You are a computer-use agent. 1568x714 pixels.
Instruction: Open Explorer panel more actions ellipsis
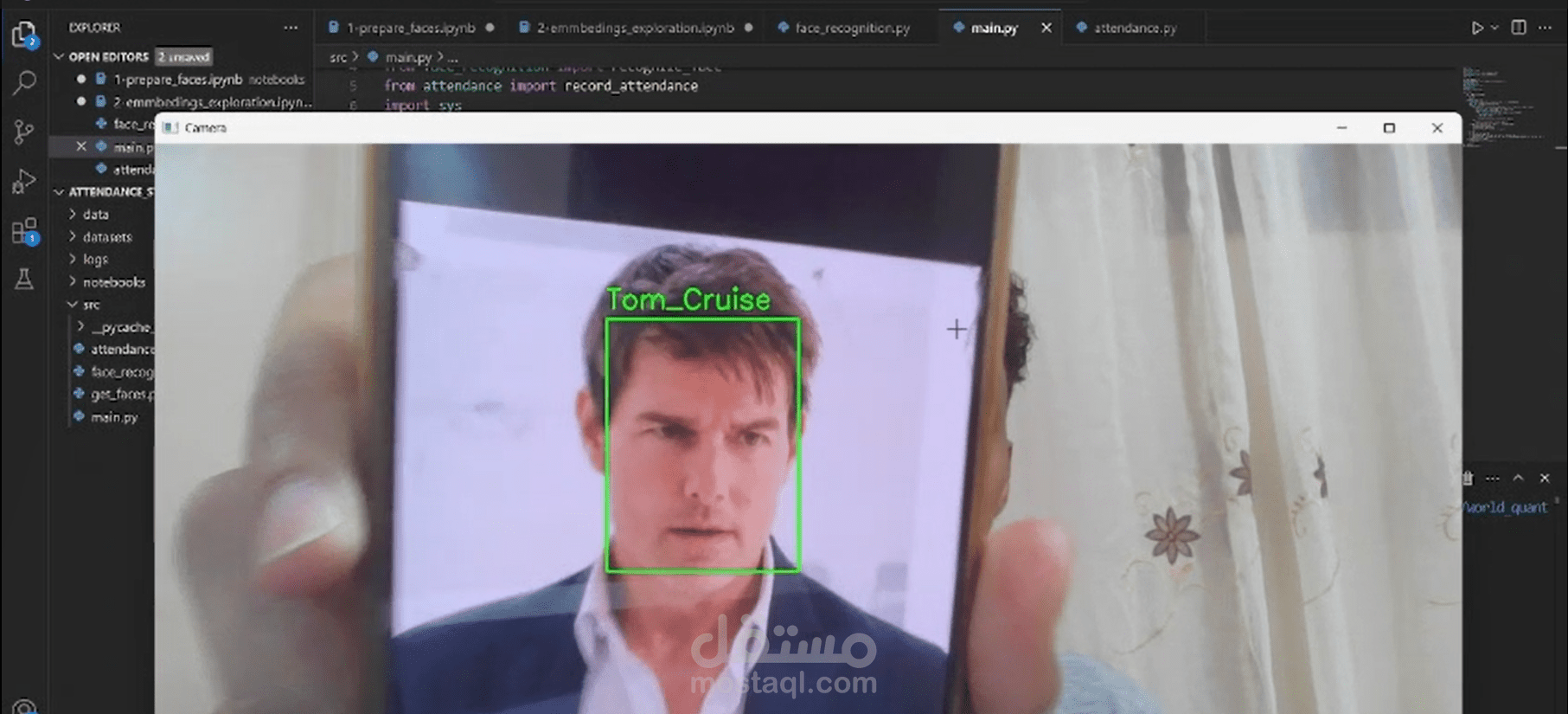coord(291,28)
